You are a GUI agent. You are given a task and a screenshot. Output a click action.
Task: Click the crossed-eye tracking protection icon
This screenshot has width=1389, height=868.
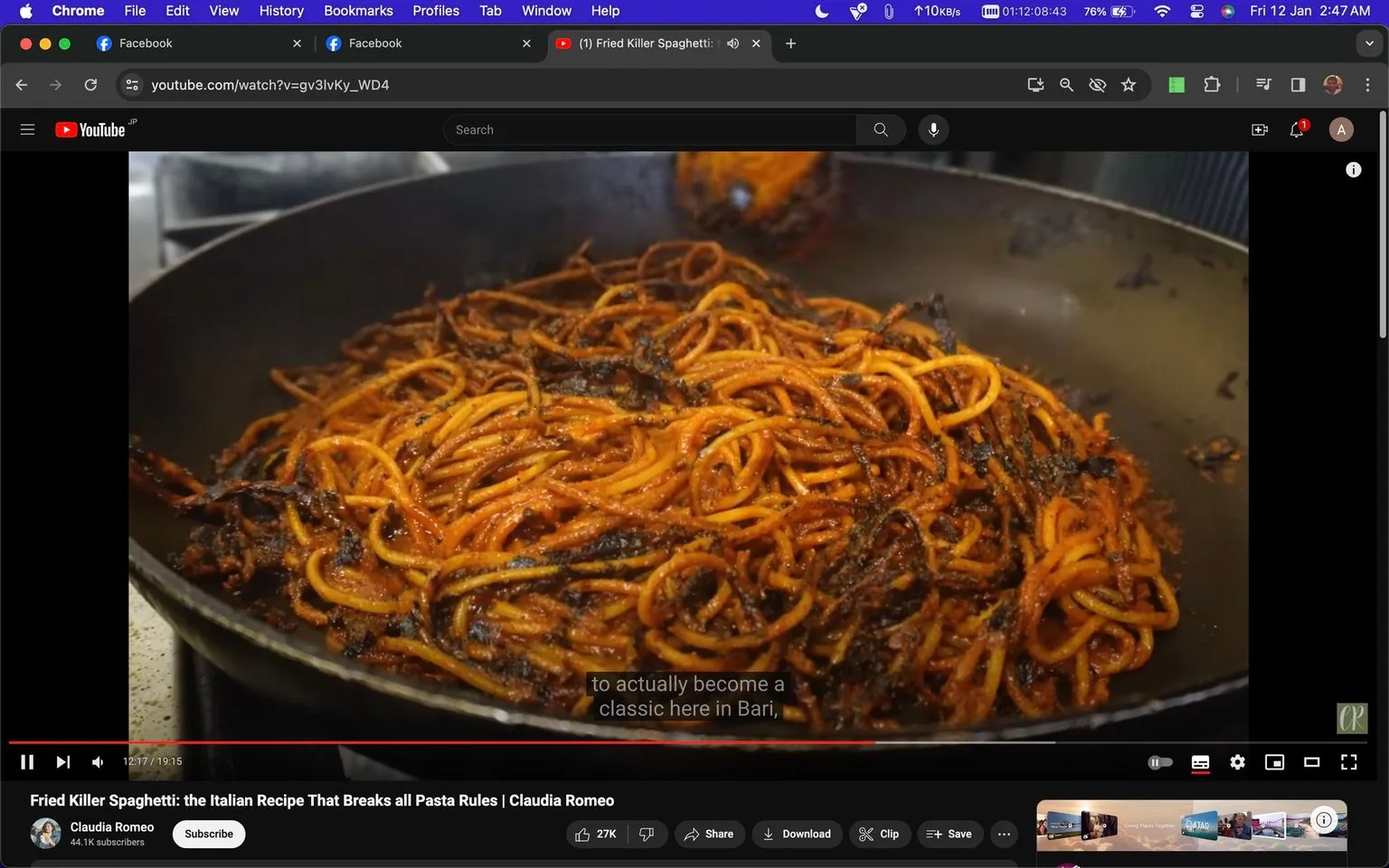1097,84
